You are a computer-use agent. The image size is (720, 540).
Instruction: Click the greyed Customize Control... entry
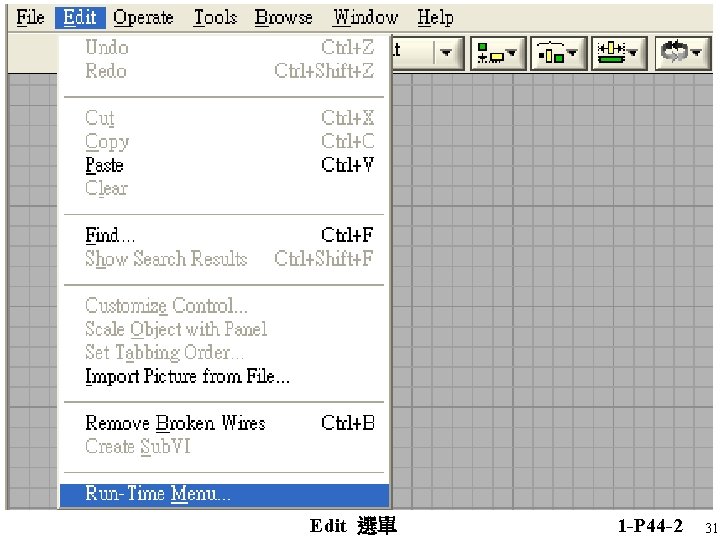(225, 306)
